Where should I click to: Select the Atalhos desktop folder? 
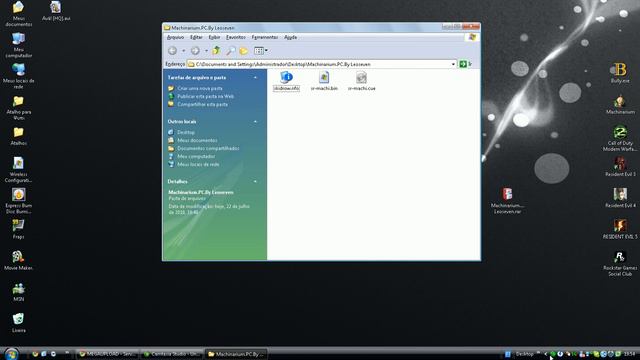[x=18, y=136]
